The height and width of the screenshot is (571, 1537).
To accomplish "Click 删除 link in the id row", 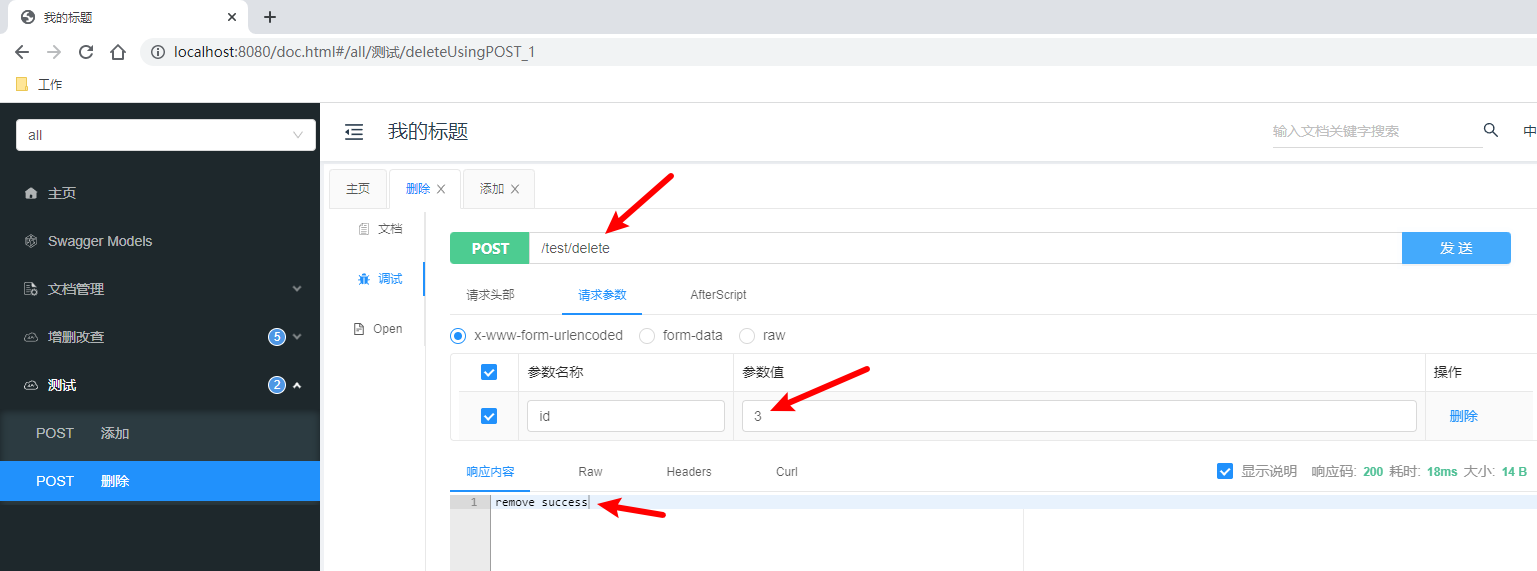I will pos(1464,416).
